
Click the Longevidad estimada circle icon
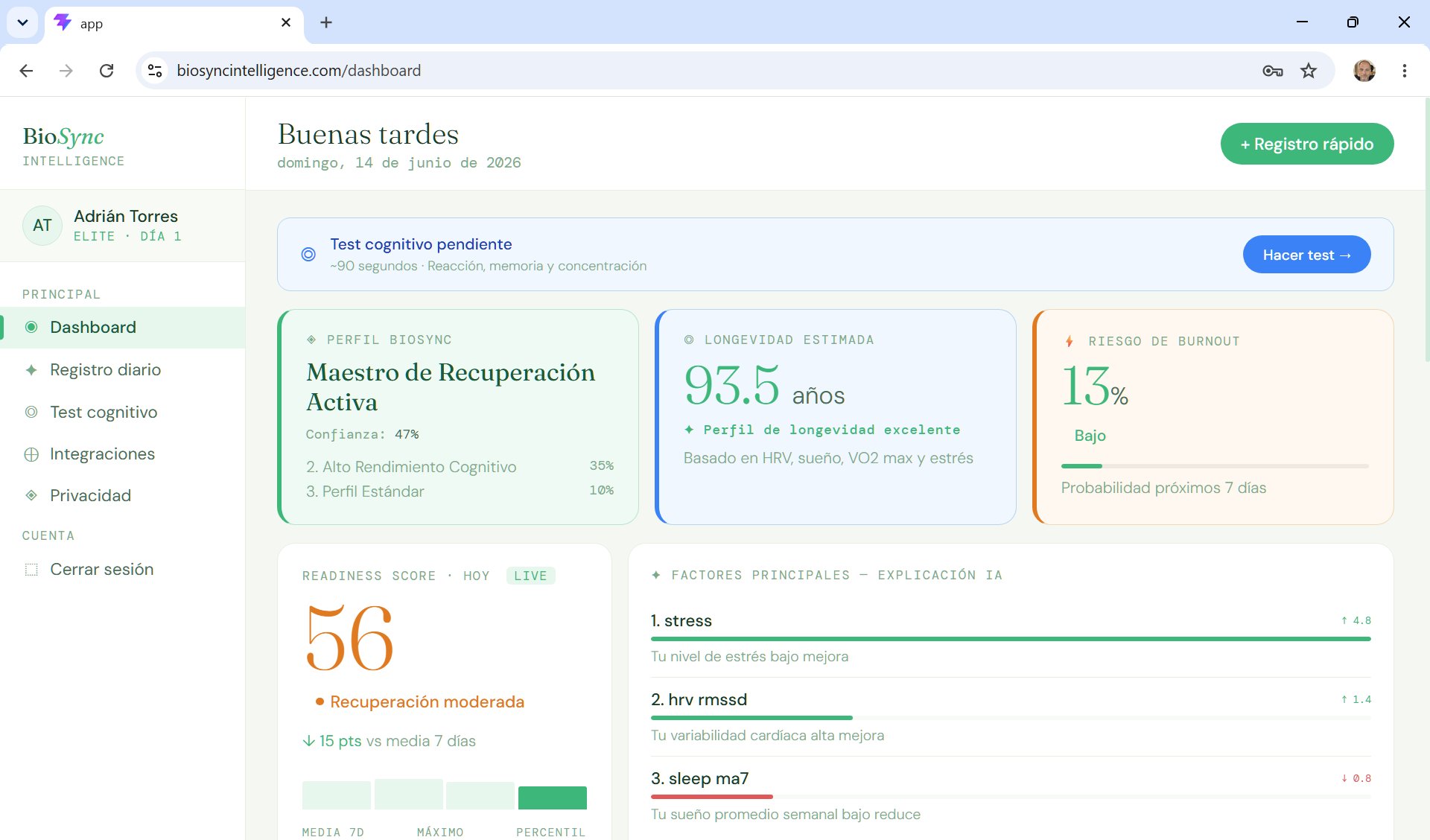coord(689,340)
